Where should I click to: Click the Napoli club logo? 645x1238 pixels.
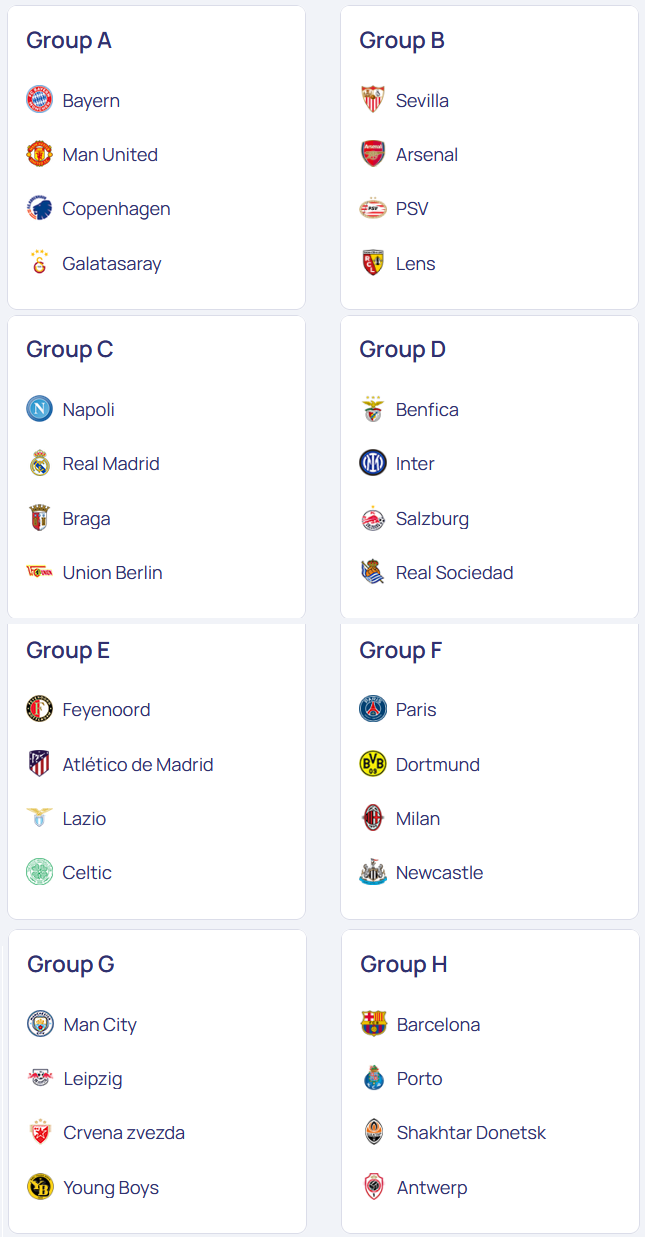(39, 409)
